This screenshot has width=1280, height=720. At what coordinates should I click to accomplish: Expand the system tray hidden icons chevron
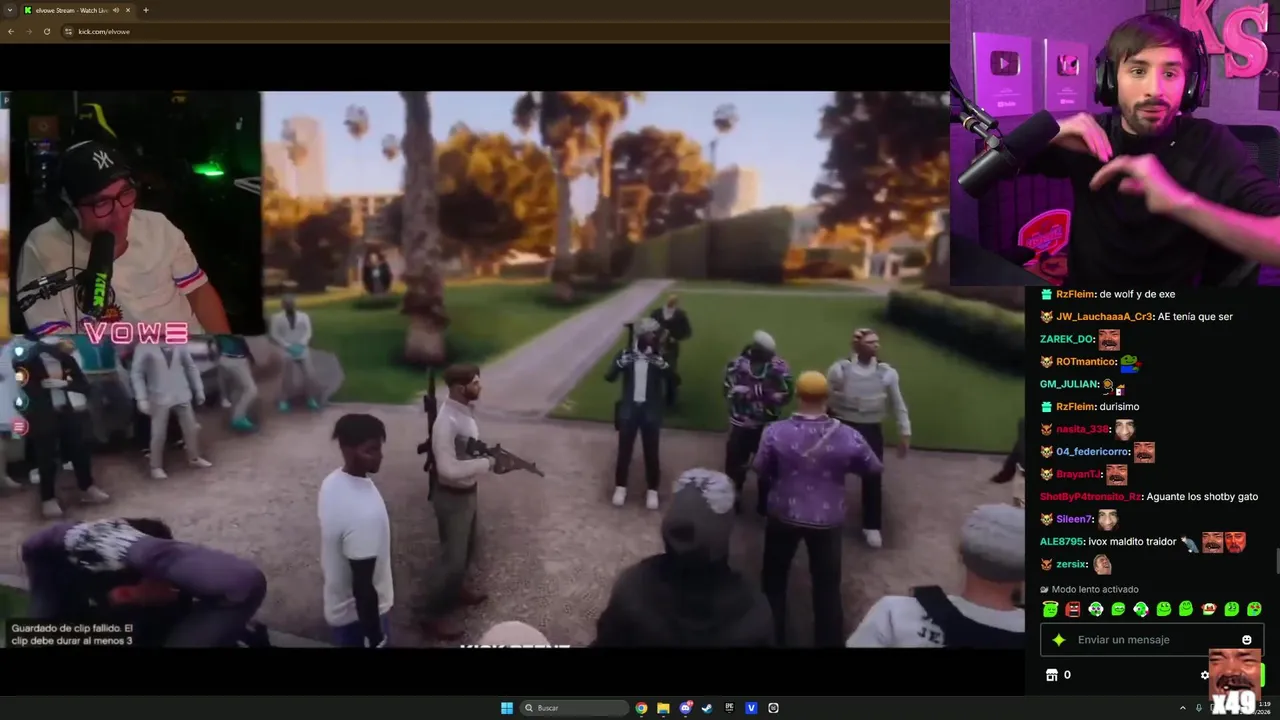[x=1183, y=708]
